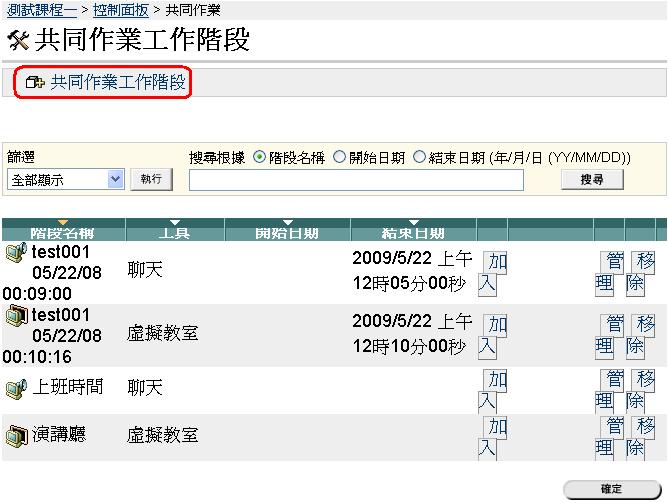Sort by 階段名稱 column header
The height and width of the screenshot is (503, 668).
click(63, 233)
